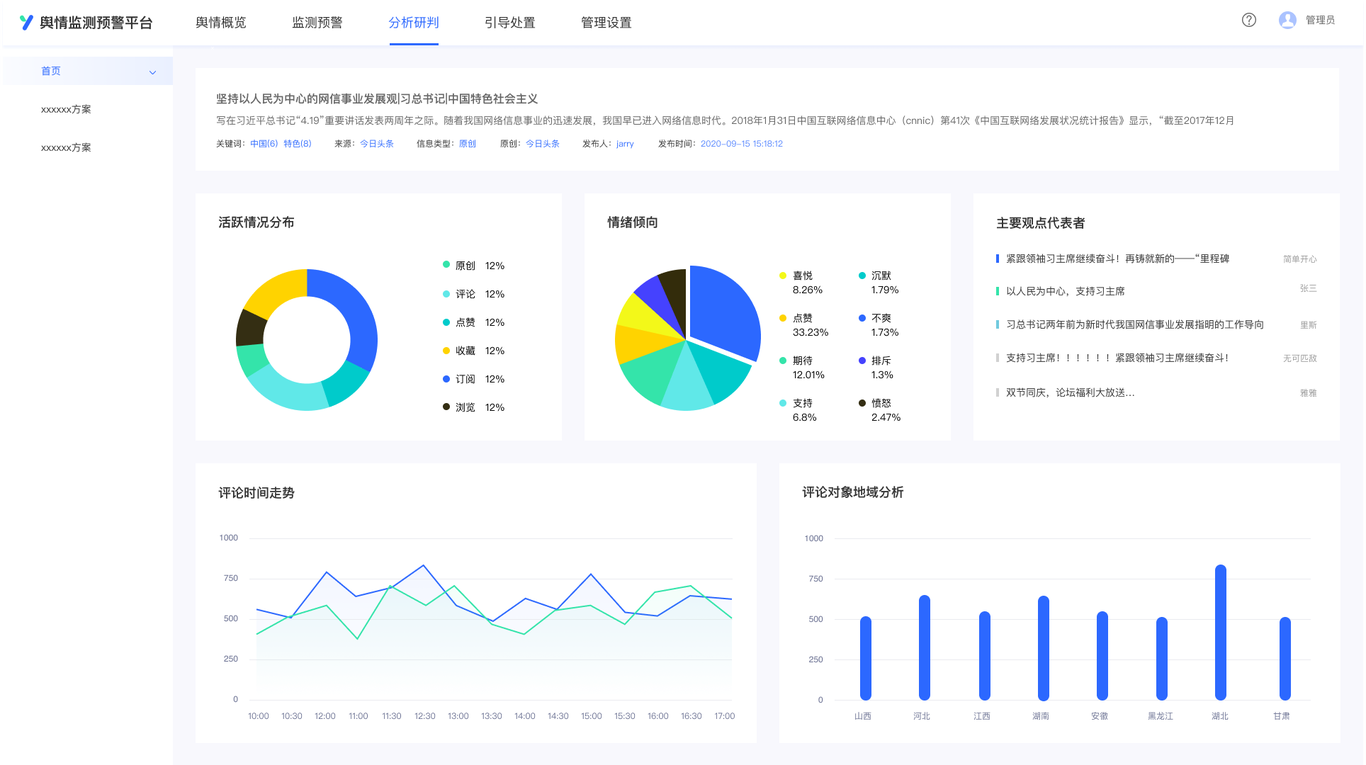Screen dimensions: 1366x765
Task: Toggle the 支持 6.8% legend item
Action: click(x=798, y=410)
